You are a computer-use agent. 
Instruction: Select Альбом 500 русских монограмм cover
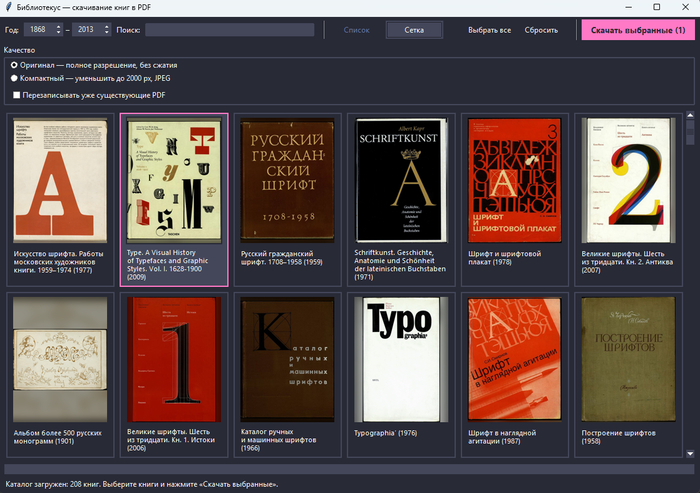pos(60,359)
